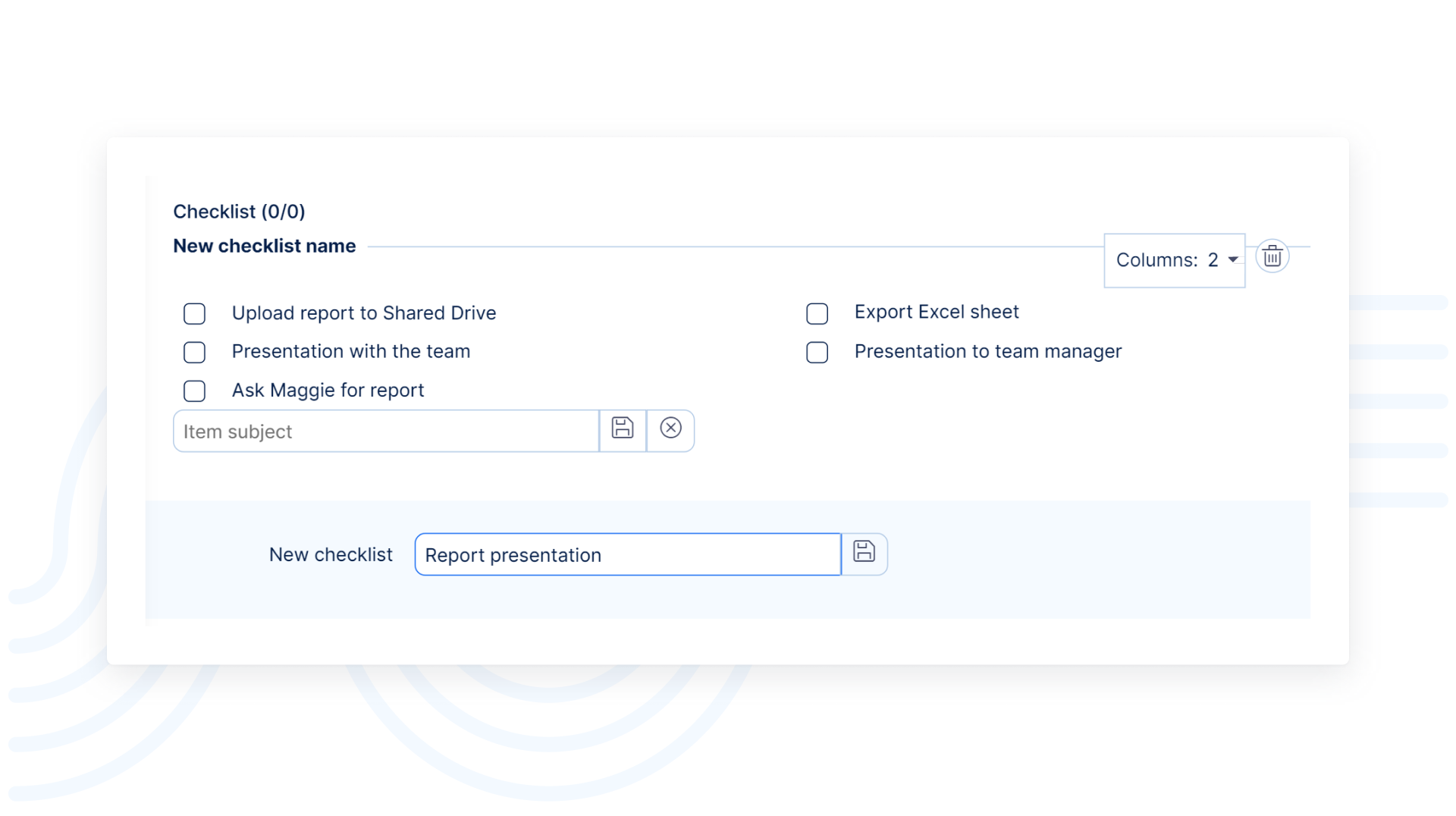The image size is (1456, 816).
Task: Enable the Export Excel sheet checkbox
Action: point(817,314)
